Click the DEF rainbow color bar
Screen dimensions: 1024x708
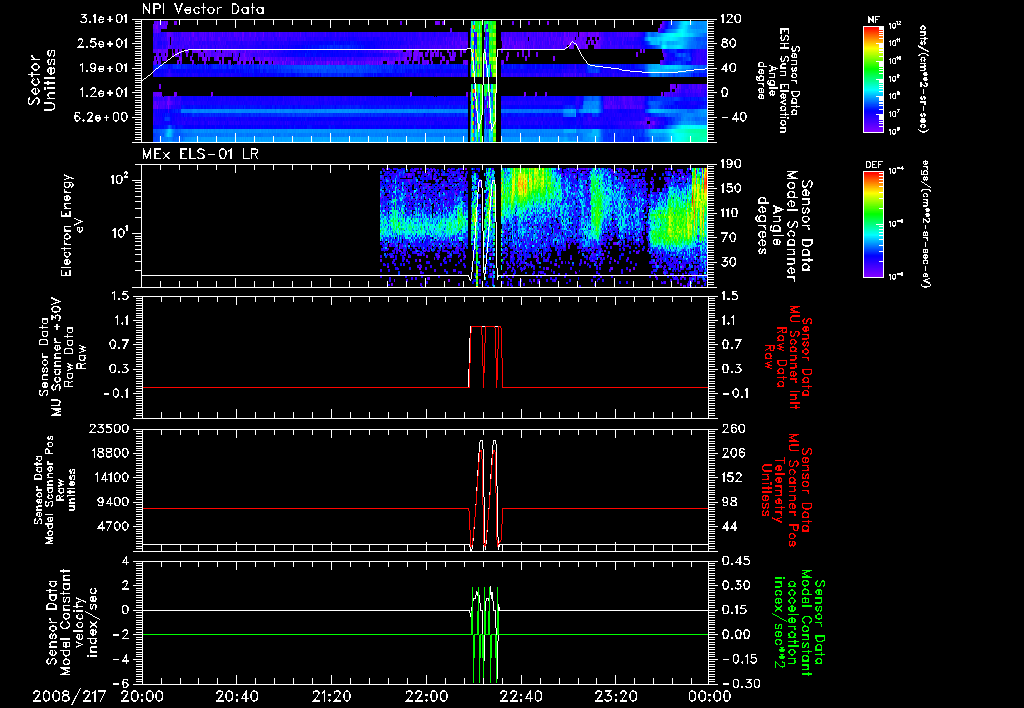point(873,223)
